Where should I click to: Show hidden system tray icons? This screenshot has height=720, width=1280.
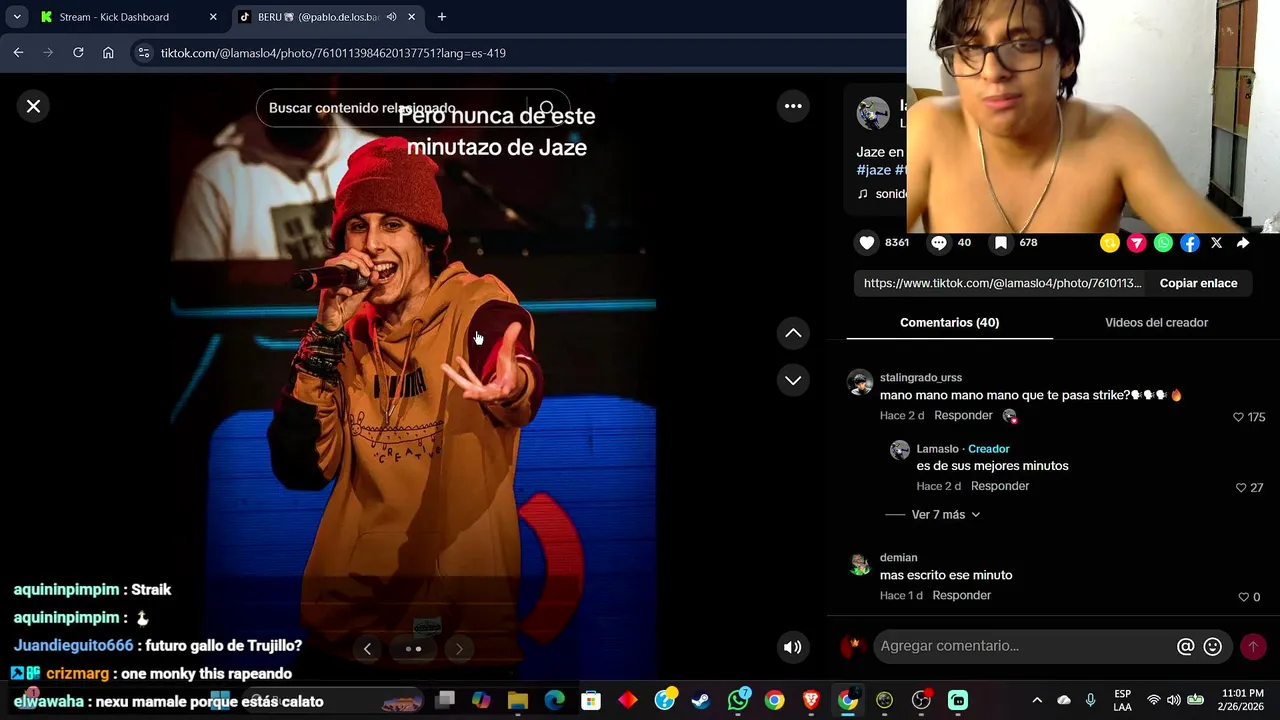[x=1037, y=700]
